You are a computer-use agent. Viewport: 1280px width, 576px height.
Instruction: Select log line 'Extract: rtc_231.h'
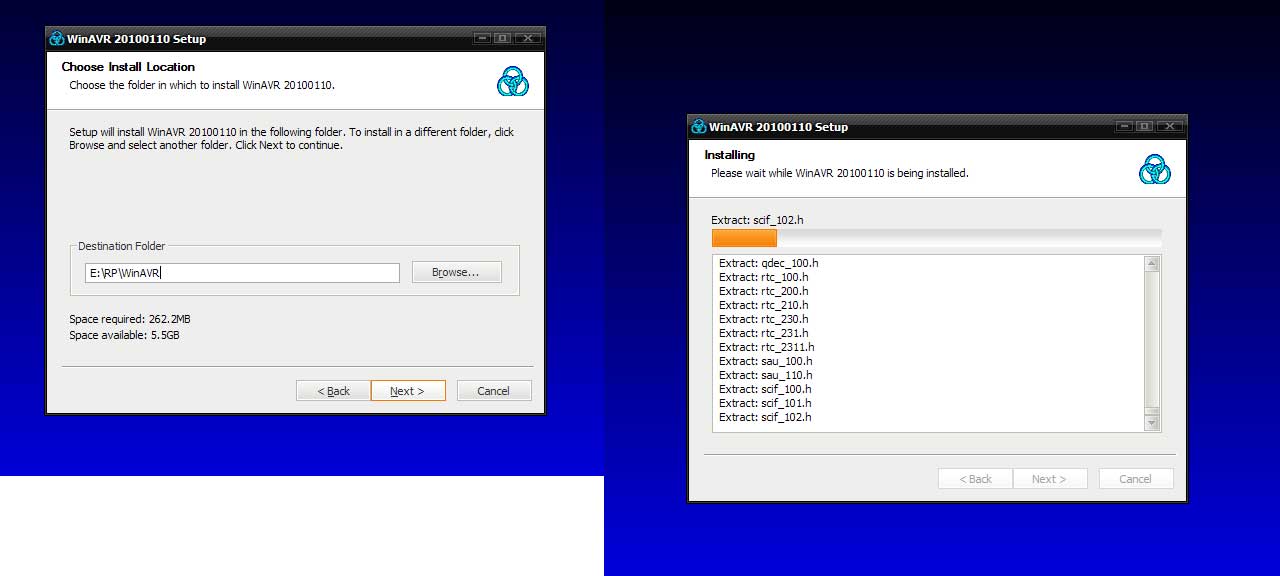pyautogui.click(x=764, y=333)
